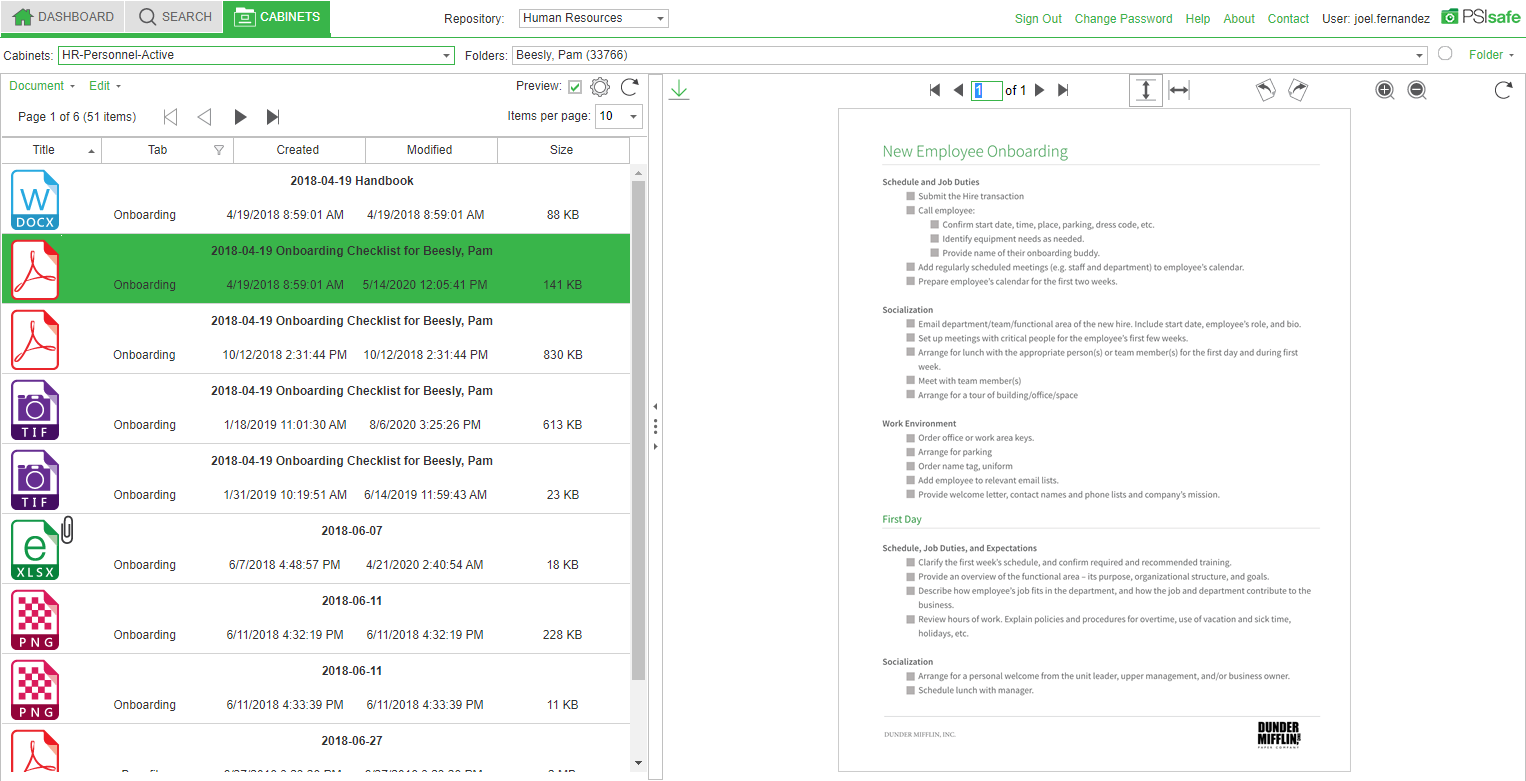1526x781 pixels.
Task: Zoom out of the document preview
Action: point(1417,90)
